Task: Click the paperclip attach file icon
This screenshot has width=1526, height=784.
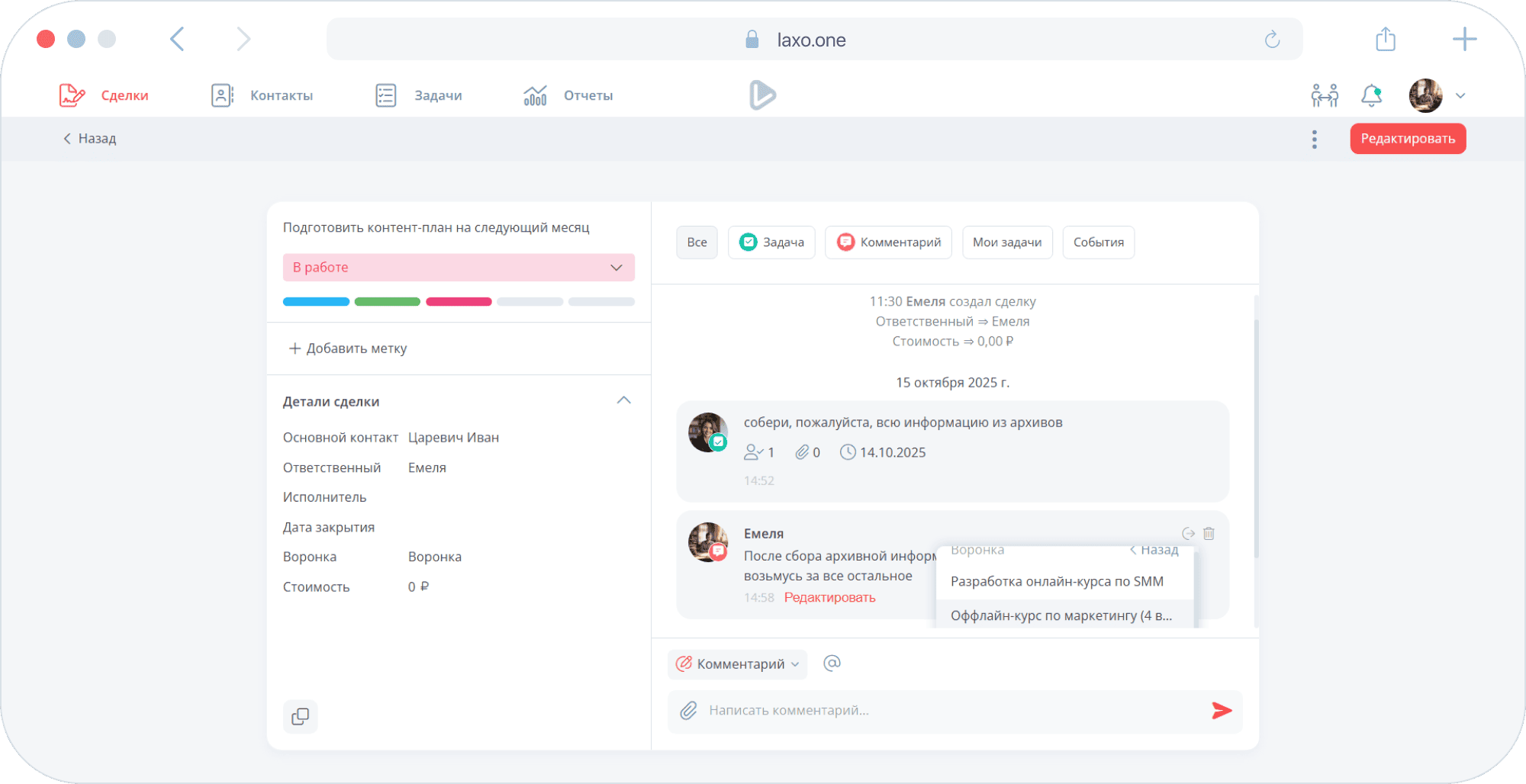Action: point(688,711)
